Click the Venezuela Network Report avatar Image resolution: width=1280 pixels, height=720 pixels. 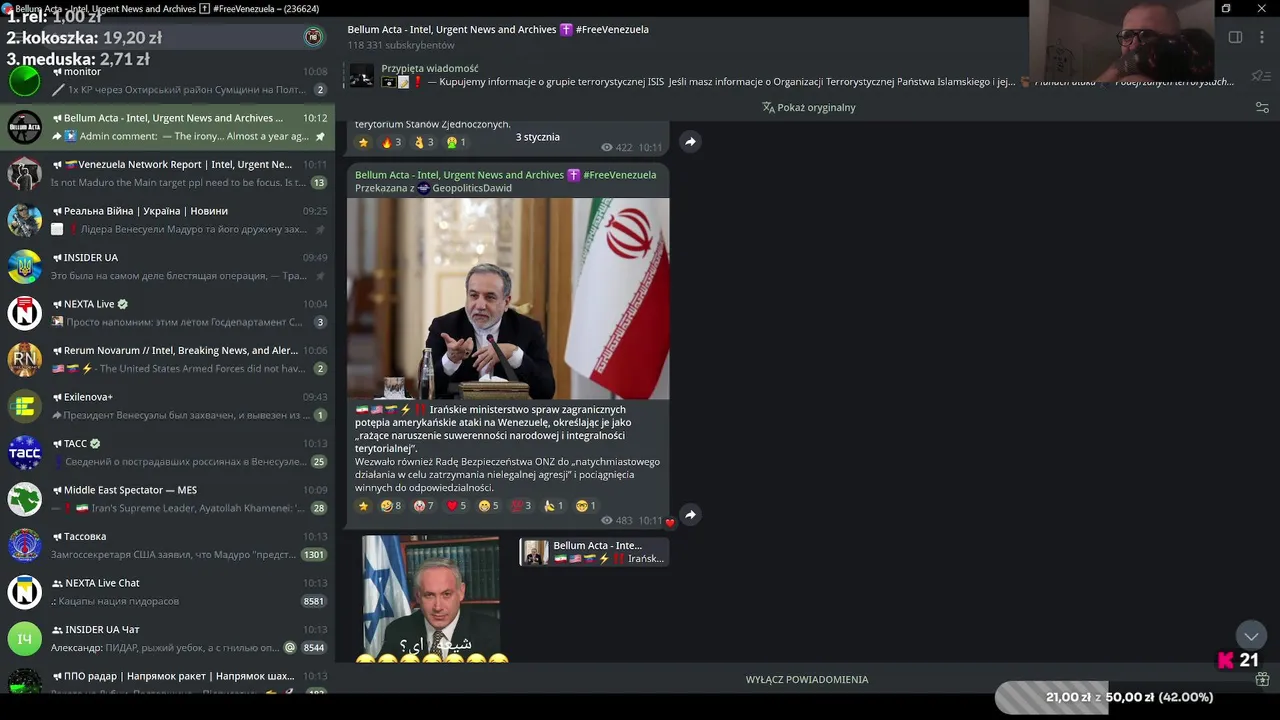pyautogui.click(x=25, y=174)
